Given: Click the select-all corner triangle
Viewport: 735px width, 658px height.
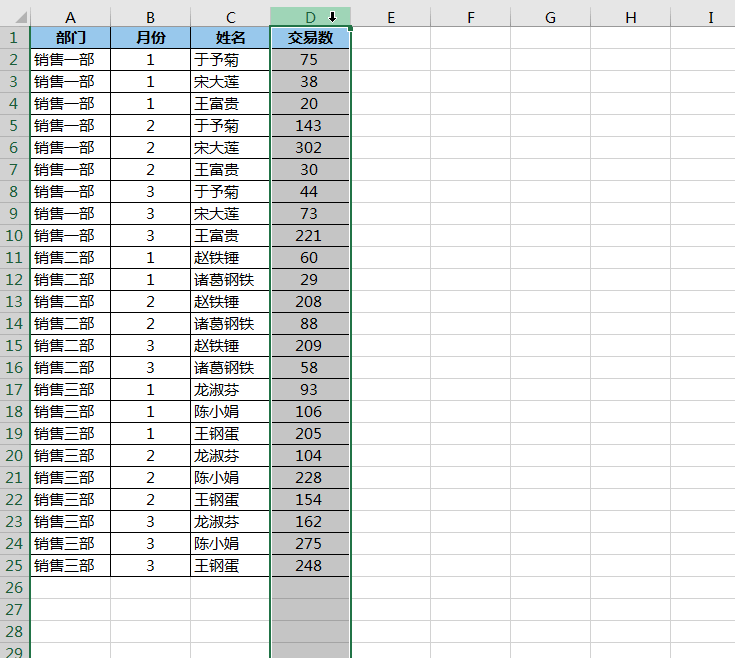Looking at the screenshot, I should coord(21,18).
